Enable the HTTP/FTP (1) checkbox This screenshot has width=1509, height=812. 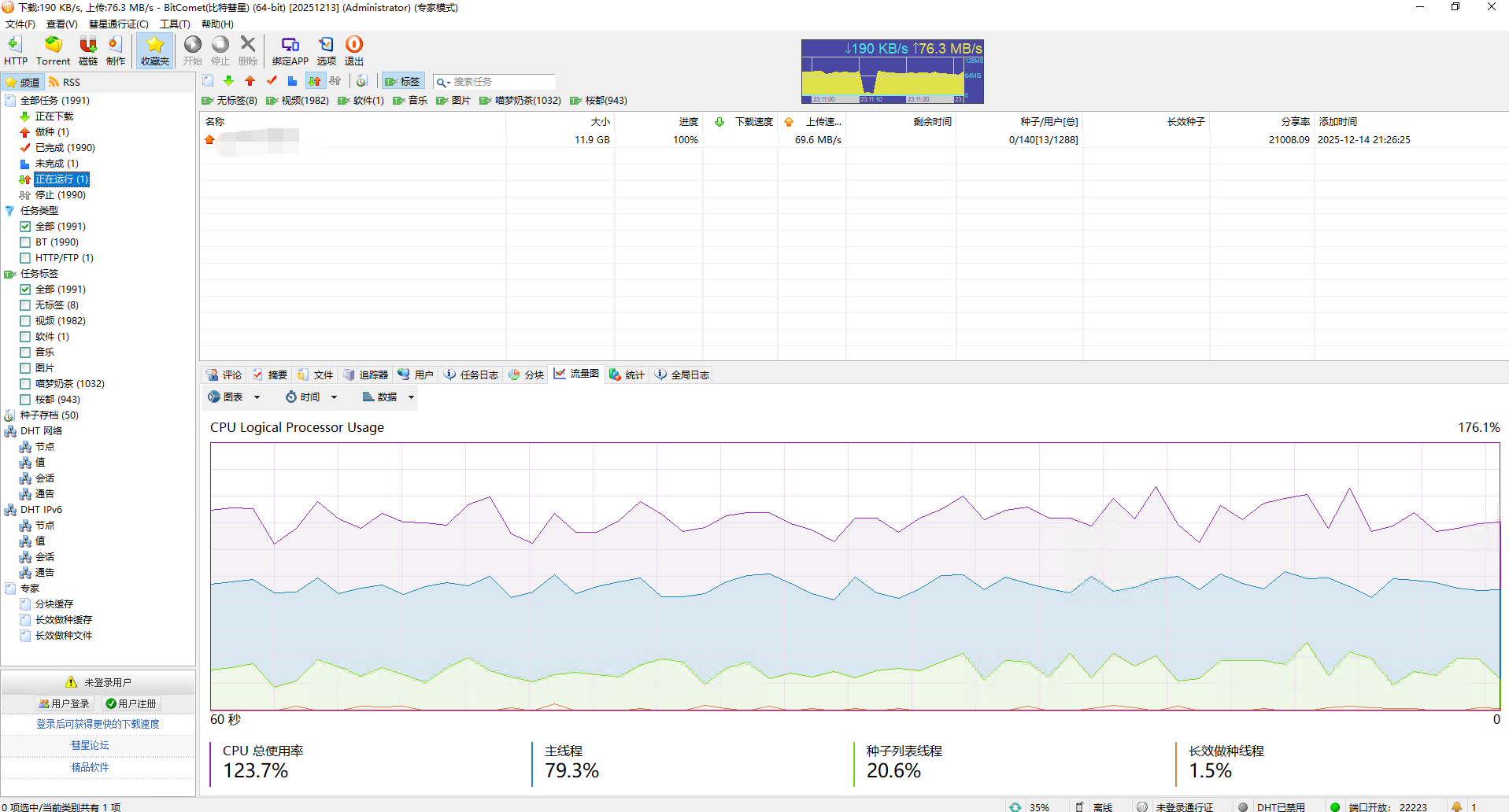click(x=25, y=258)
